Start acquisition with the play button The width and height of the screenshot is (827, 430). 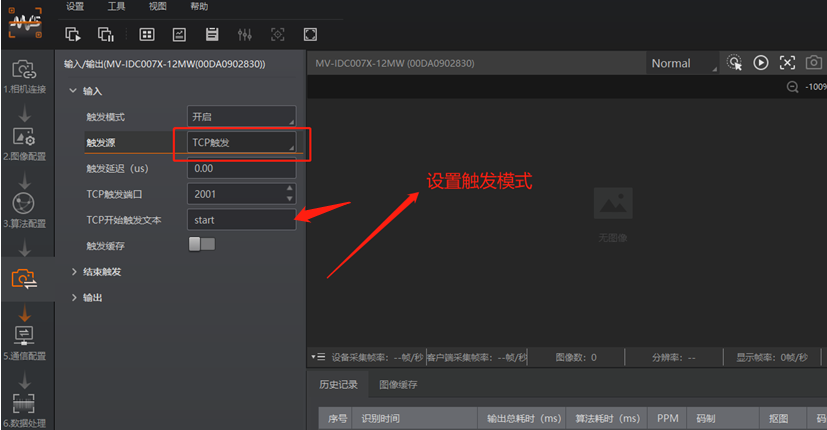point(761,63)
